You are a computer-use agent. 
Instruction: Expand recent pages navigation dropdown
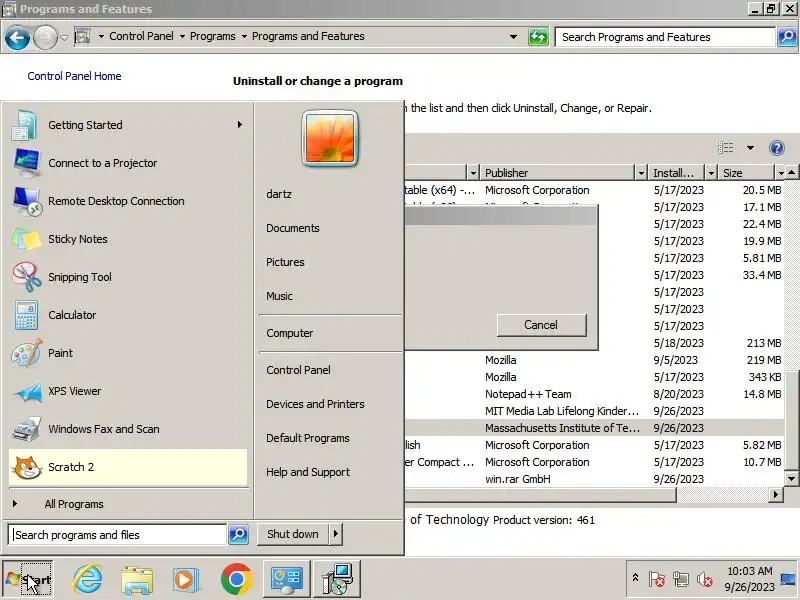coord(64,37)
